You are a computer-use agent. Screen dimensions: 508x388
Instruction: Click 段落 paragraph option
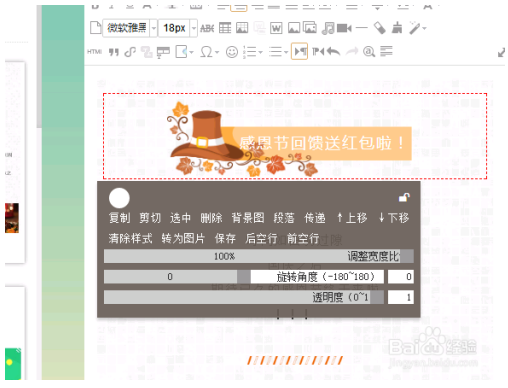(284, 218)
